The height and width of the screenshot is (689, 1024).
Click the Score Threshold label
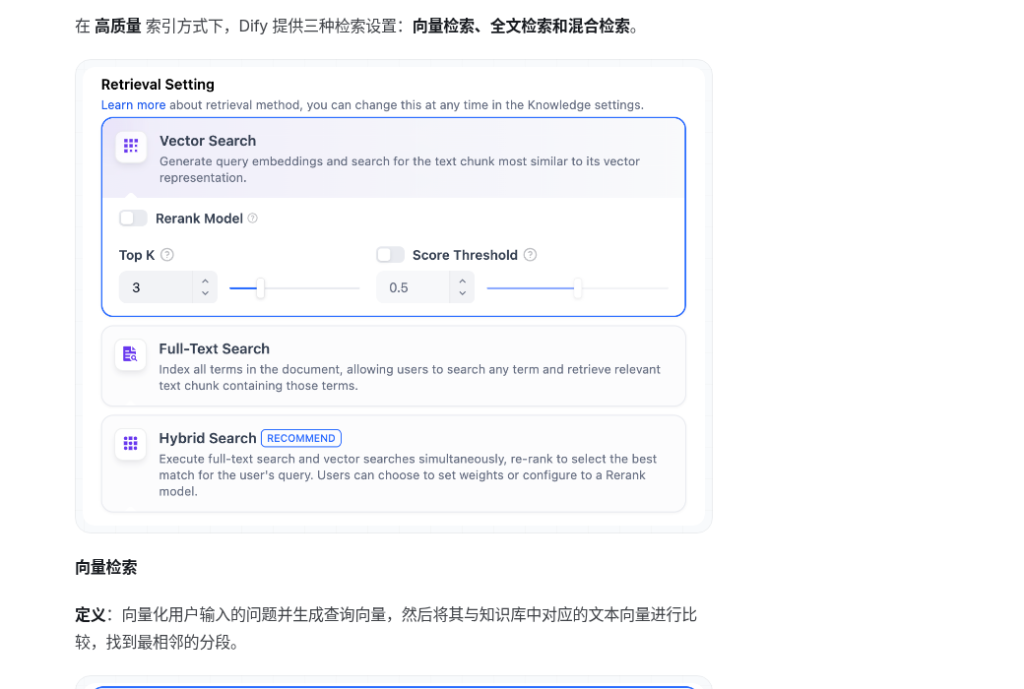[x=465, y=255]
